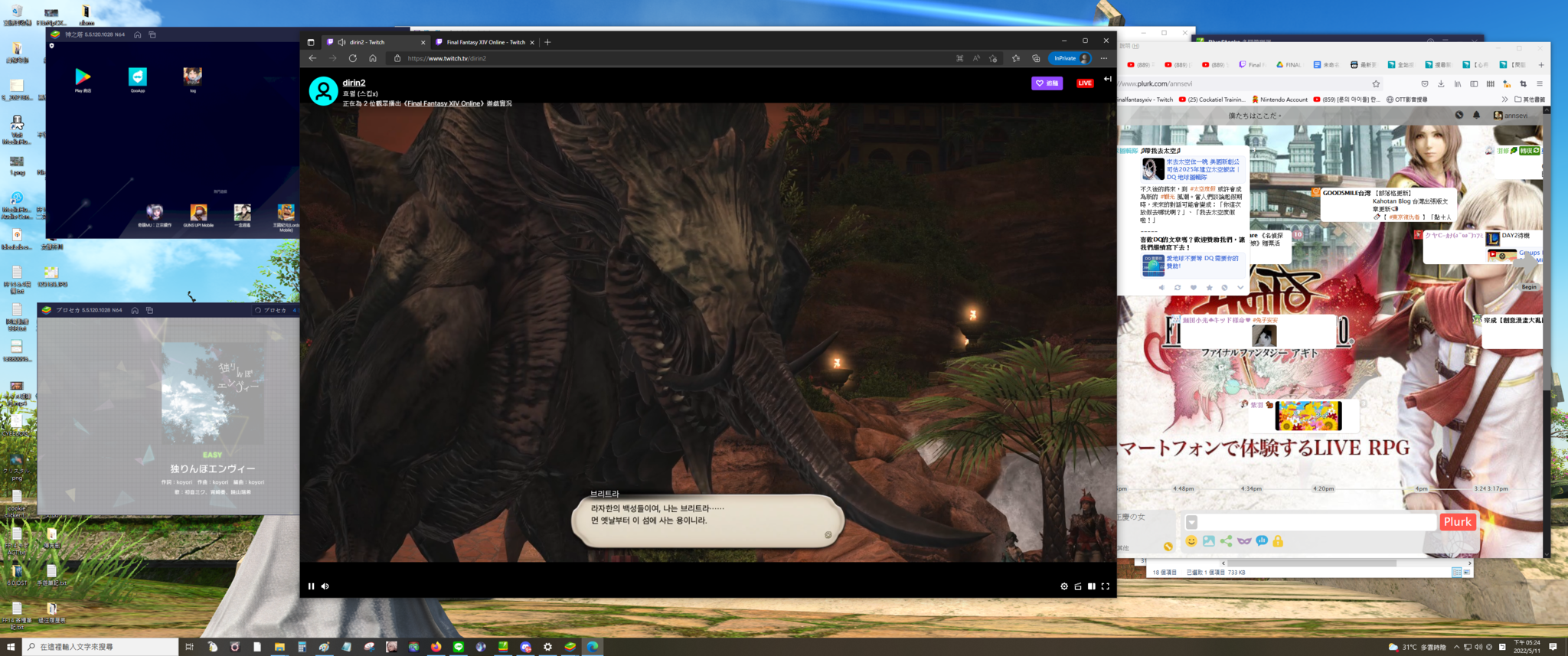
Task: Open Firefox from the taskbar
Action: [x=436, y=647]
